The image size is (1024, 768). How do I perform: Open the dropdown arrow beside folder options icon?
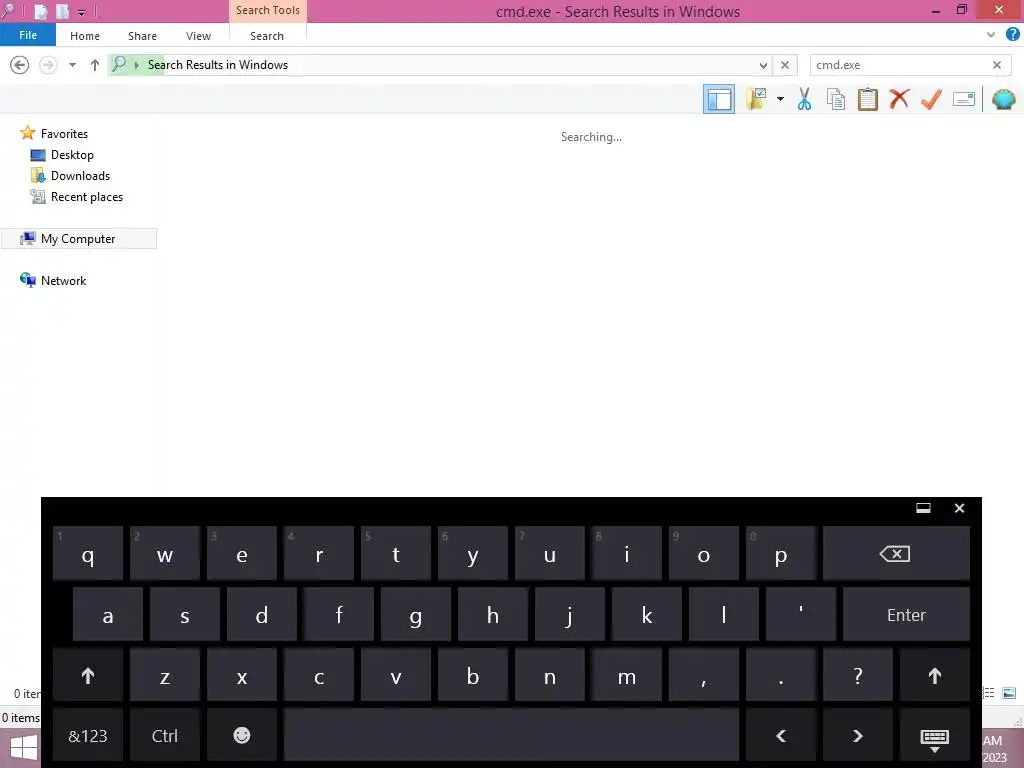pyautogui.click(x=780, y=99)
